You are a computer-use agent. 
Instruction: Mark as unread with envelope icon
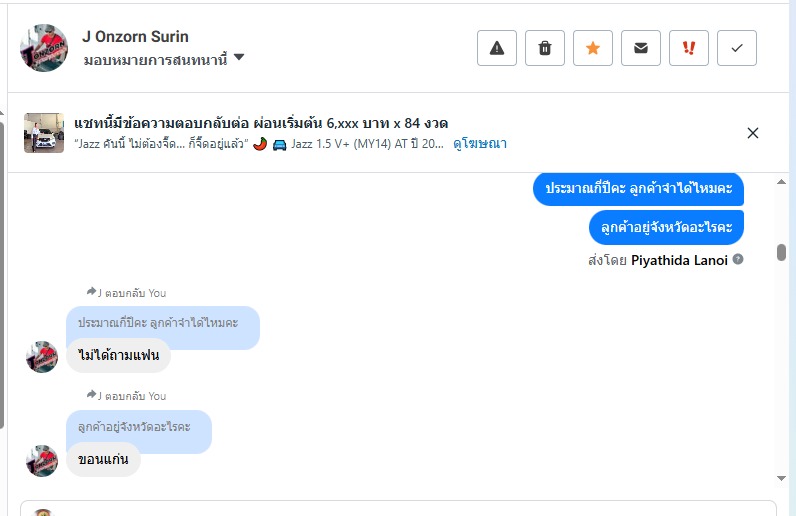pos(641,48)
